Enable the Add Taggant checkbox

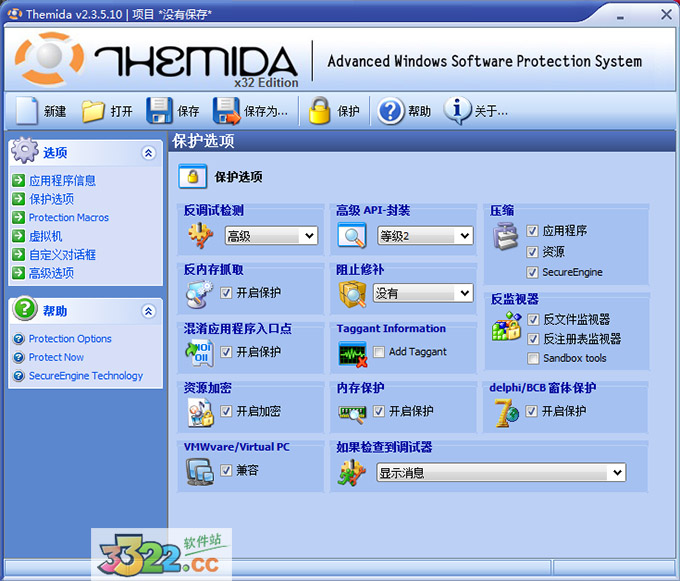[x=379, y=352]
